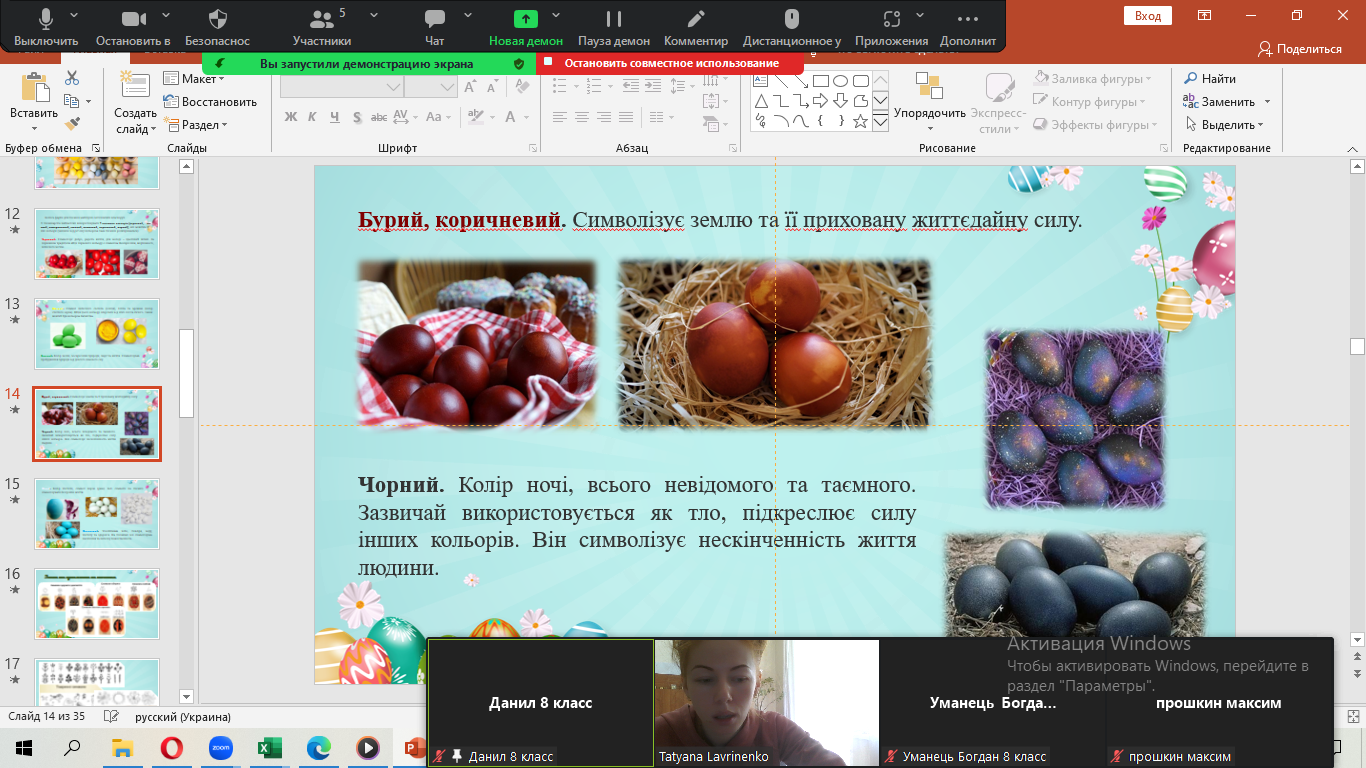1366x768 pixels.
Task: Select the Format Painter brush
Action: point(72,124)
